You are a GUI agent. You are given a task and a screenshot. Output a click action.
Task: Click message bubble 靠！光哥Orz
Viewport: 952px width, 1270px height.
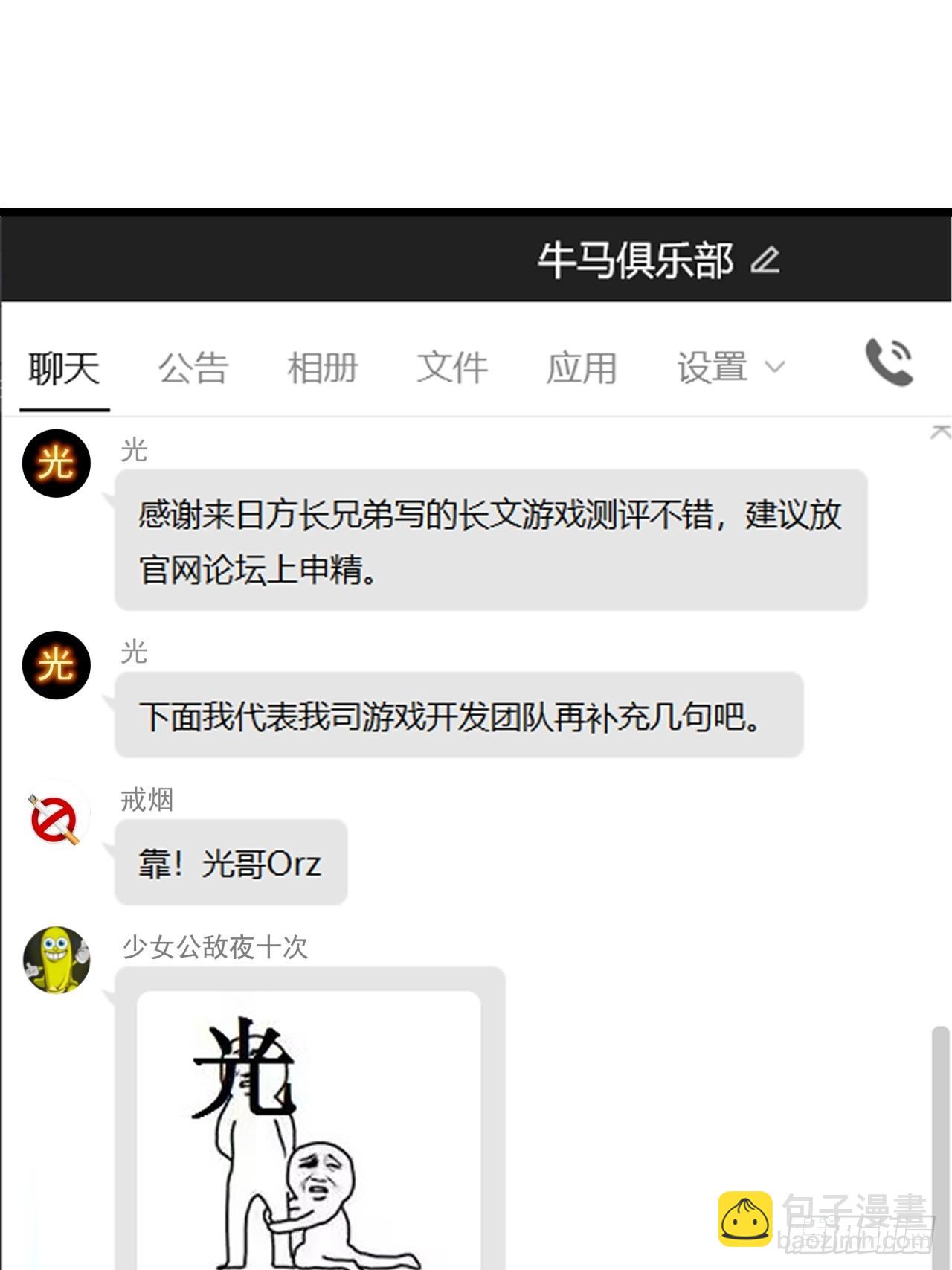[231, 863]
